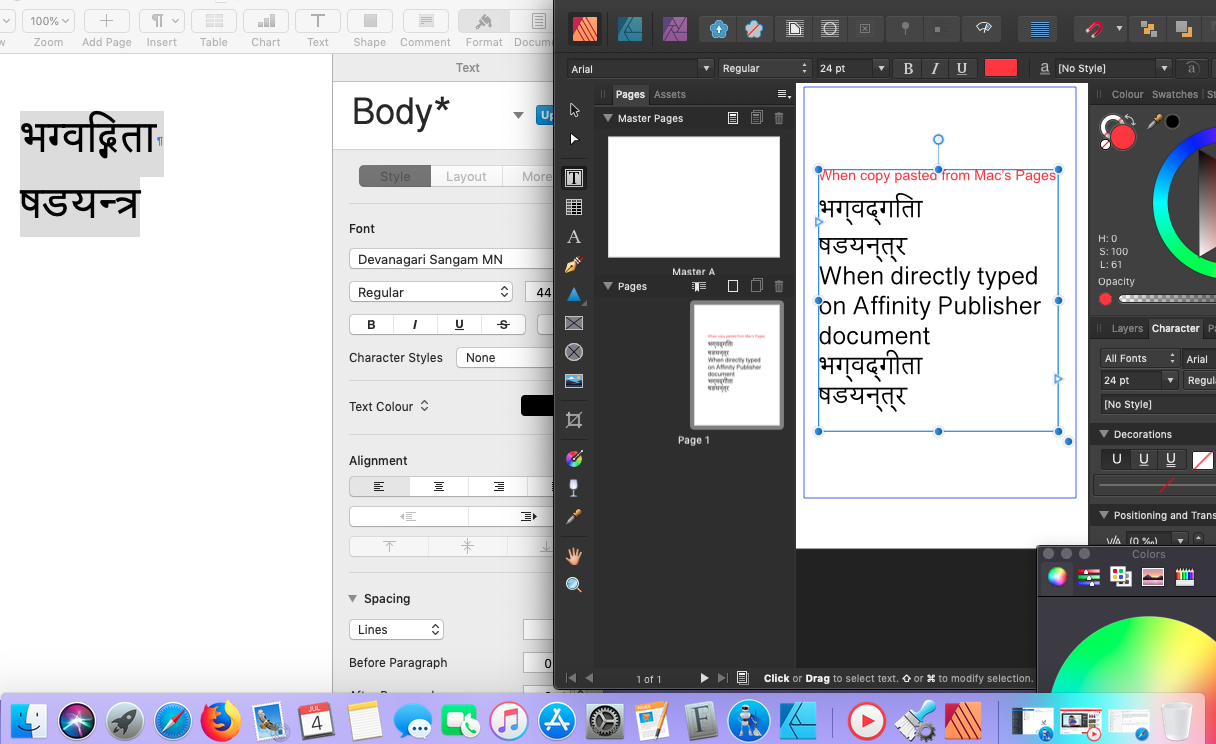Switch to the Swatches tab
Screen dimensions: 1216x744
1175,94
